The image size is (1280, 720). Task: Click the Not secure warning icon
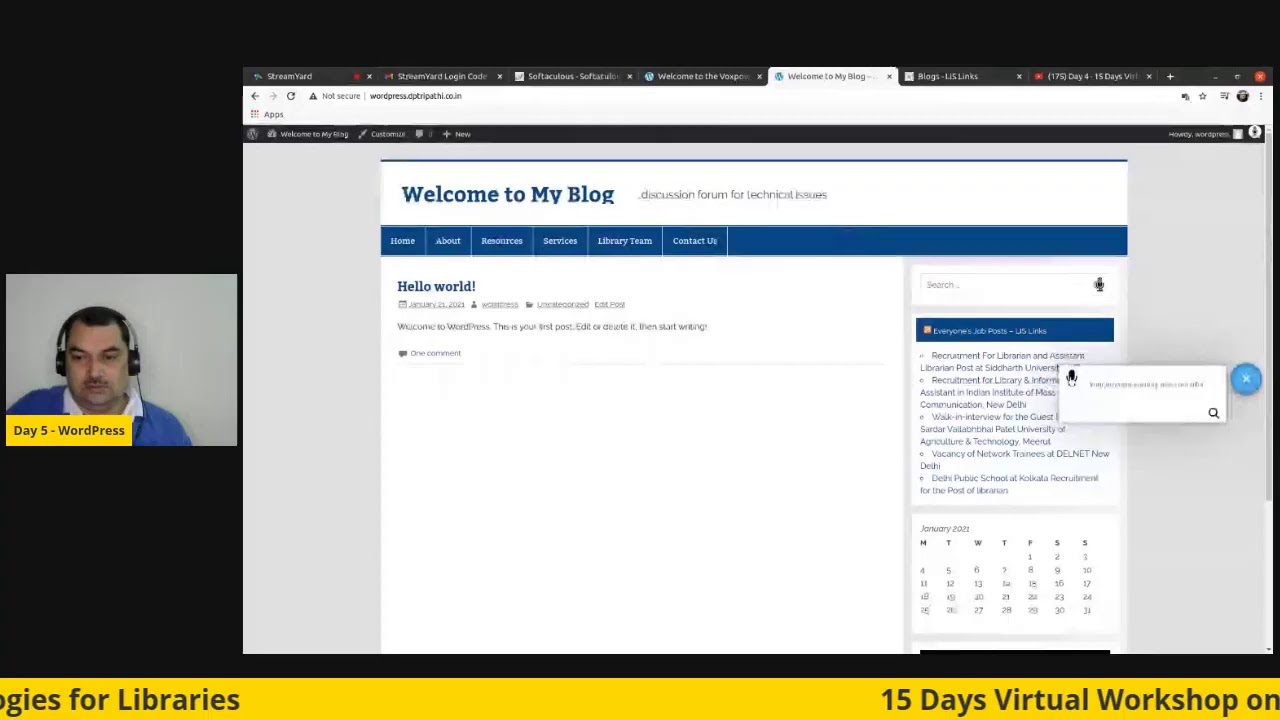313,96
